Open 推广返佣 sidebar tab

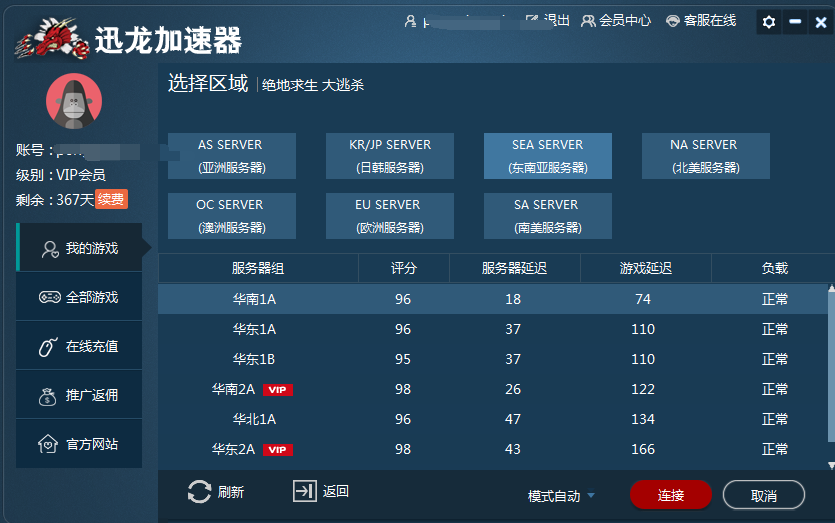79,395
